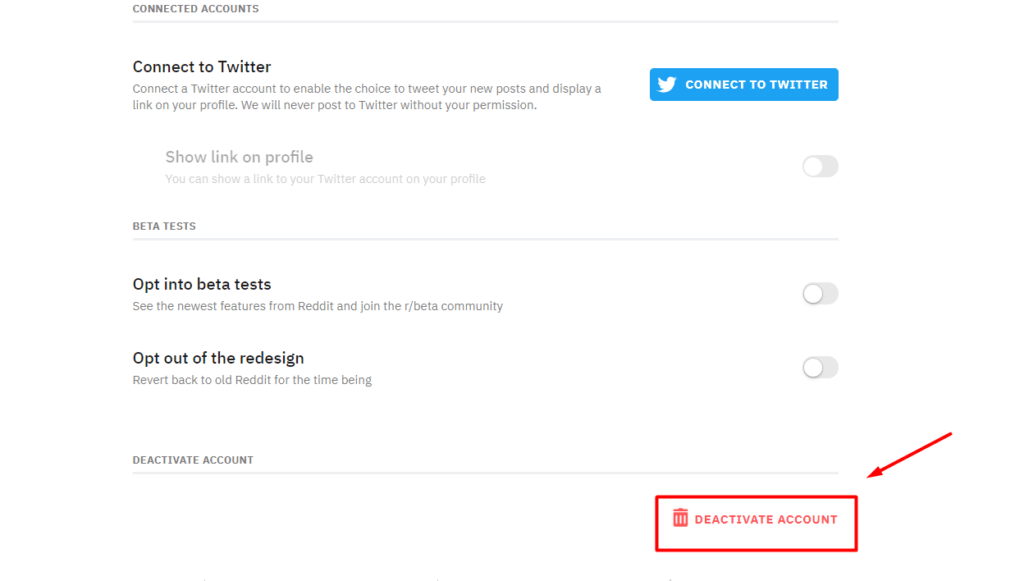Image resolution: width=1024 pixels, height=581 pixels.
Task: Click the Twitter account permission description text
Action: pyautogui.click(x=367, y=97)
